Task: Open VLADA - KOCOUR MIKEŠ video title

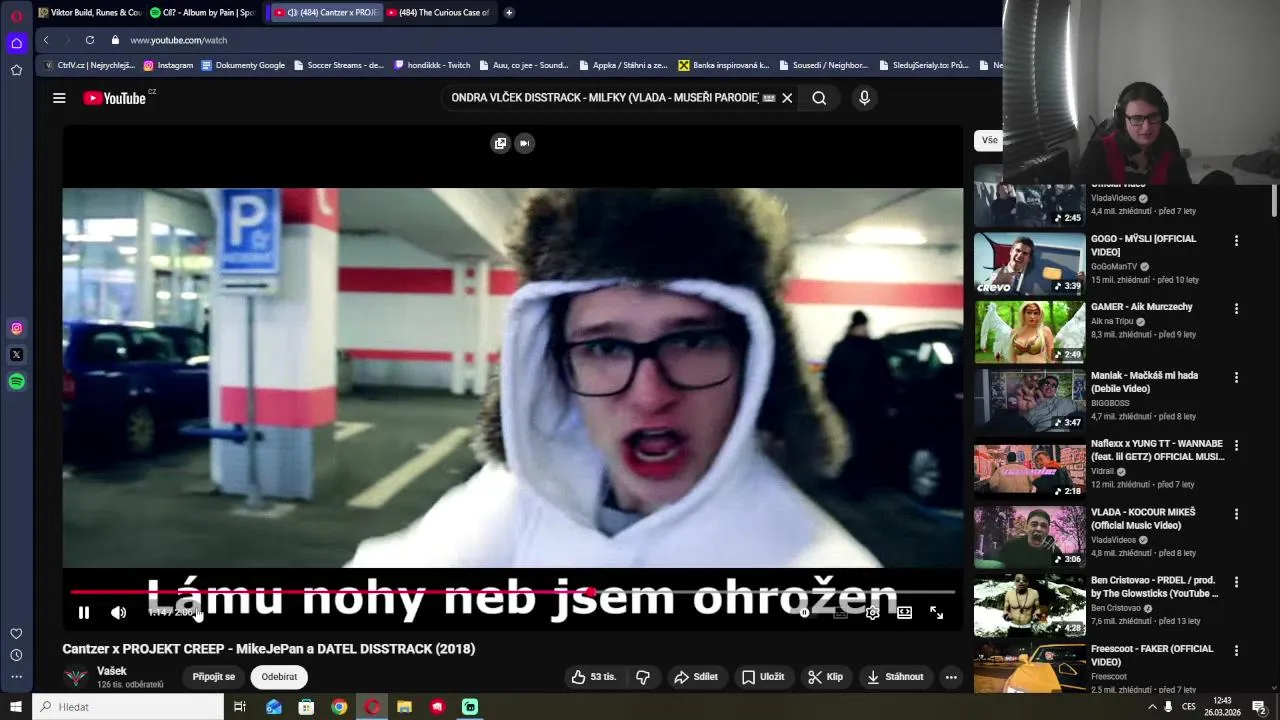Action: pos(1143,518)
